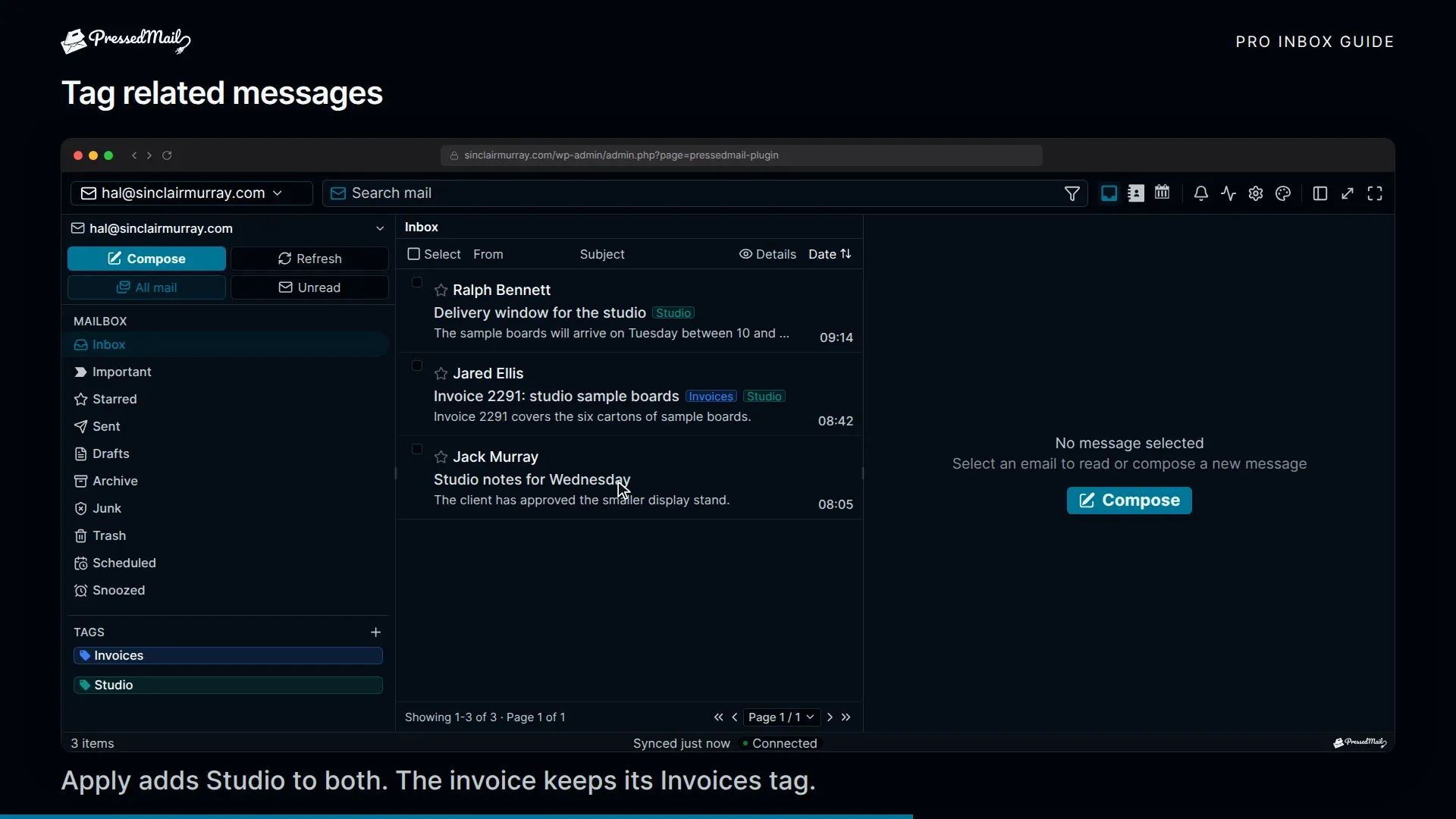Open the Page 1 / 1 dropdown
Image resolution: width=1456 pixels, height=819 pixels.
pyautogui.click(x=781, y=717)
